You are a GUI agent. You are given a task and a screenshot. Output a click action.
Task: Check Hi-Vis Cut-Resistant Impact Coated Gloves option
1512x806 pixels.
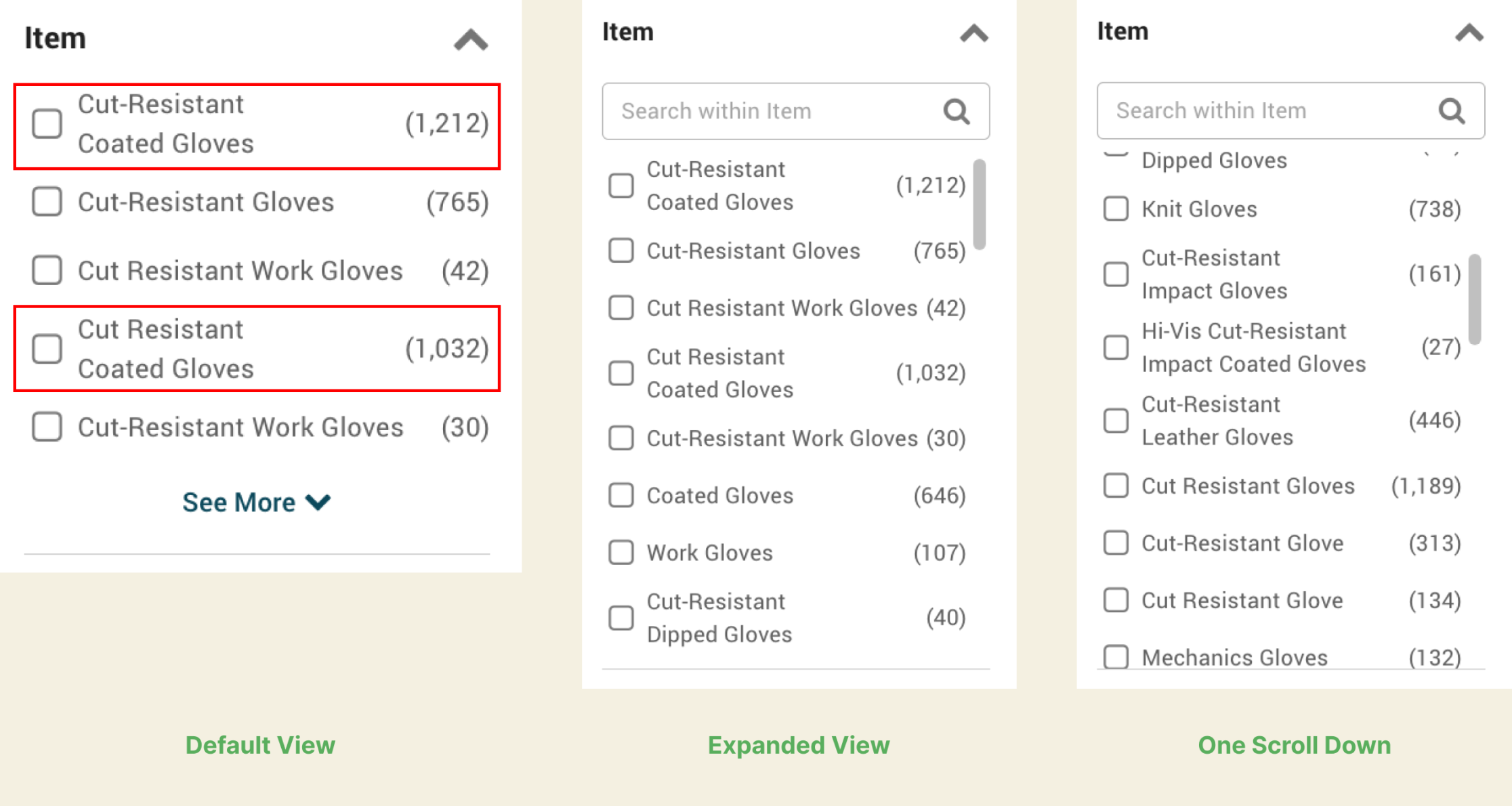[x=1116, y=347]
